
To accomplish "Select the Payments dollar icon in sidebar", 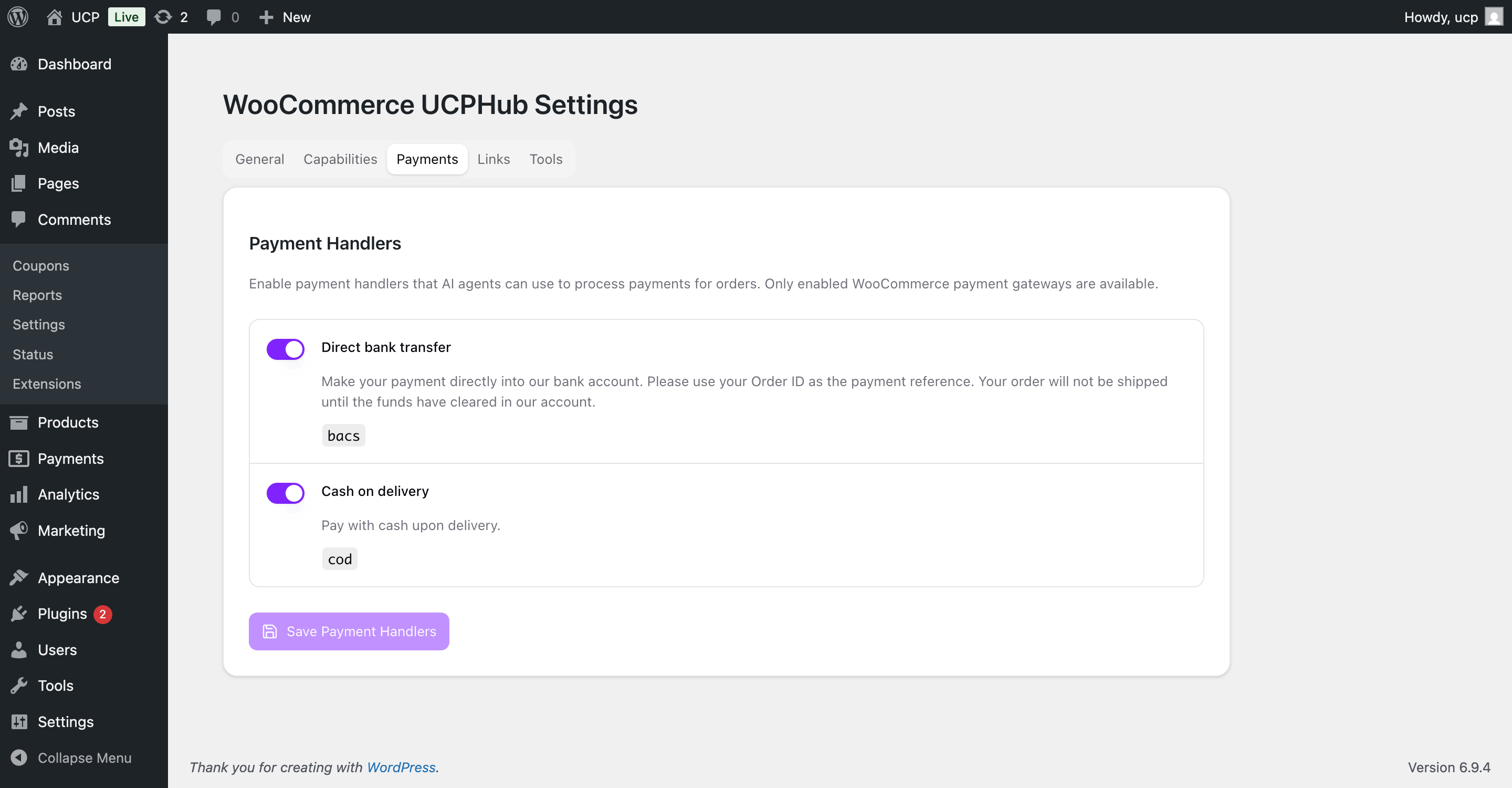I will pyautogui.click(x=19, y=459).
